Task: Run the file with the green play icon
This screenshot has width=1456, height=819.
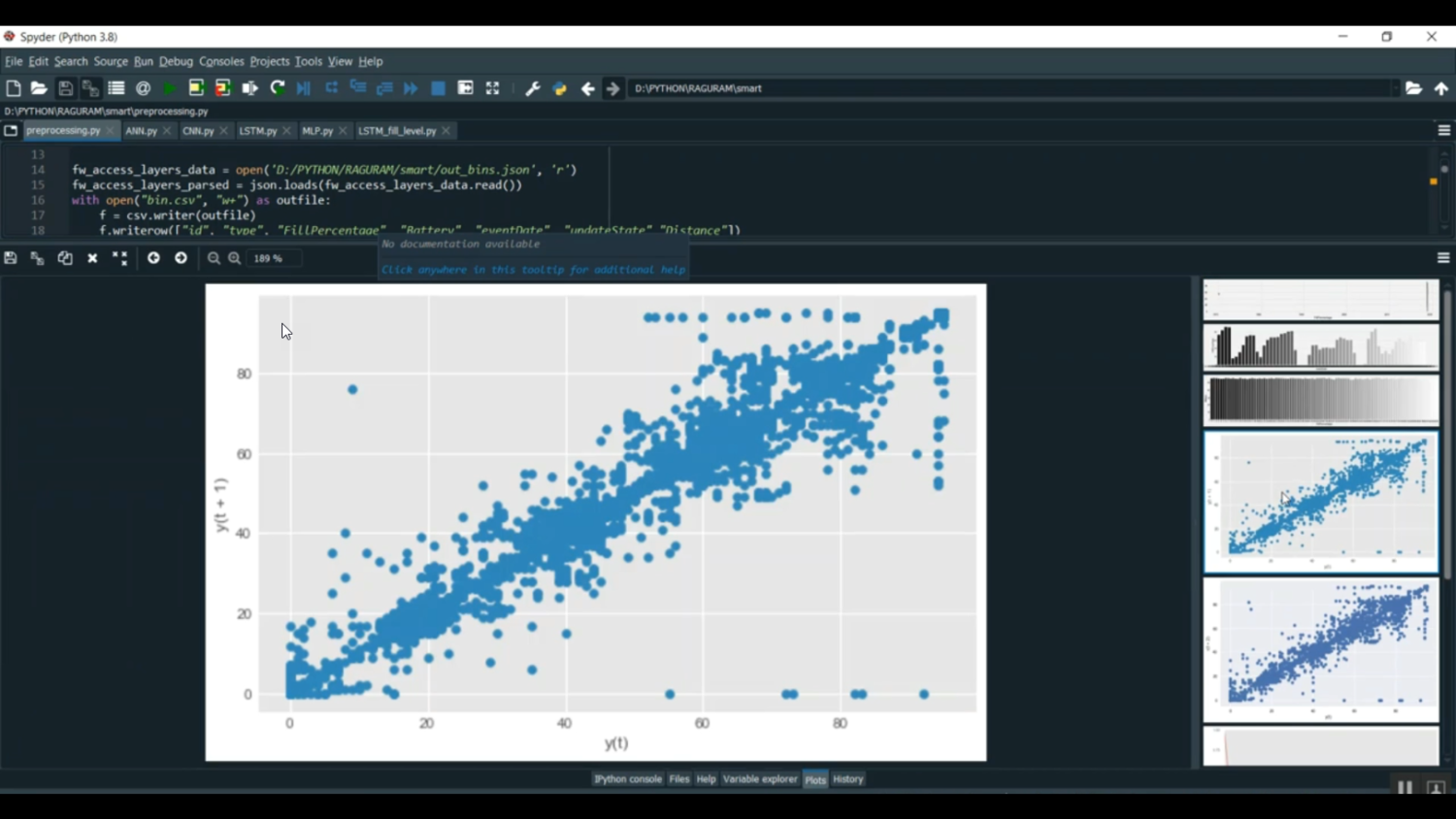Action: 170,88
